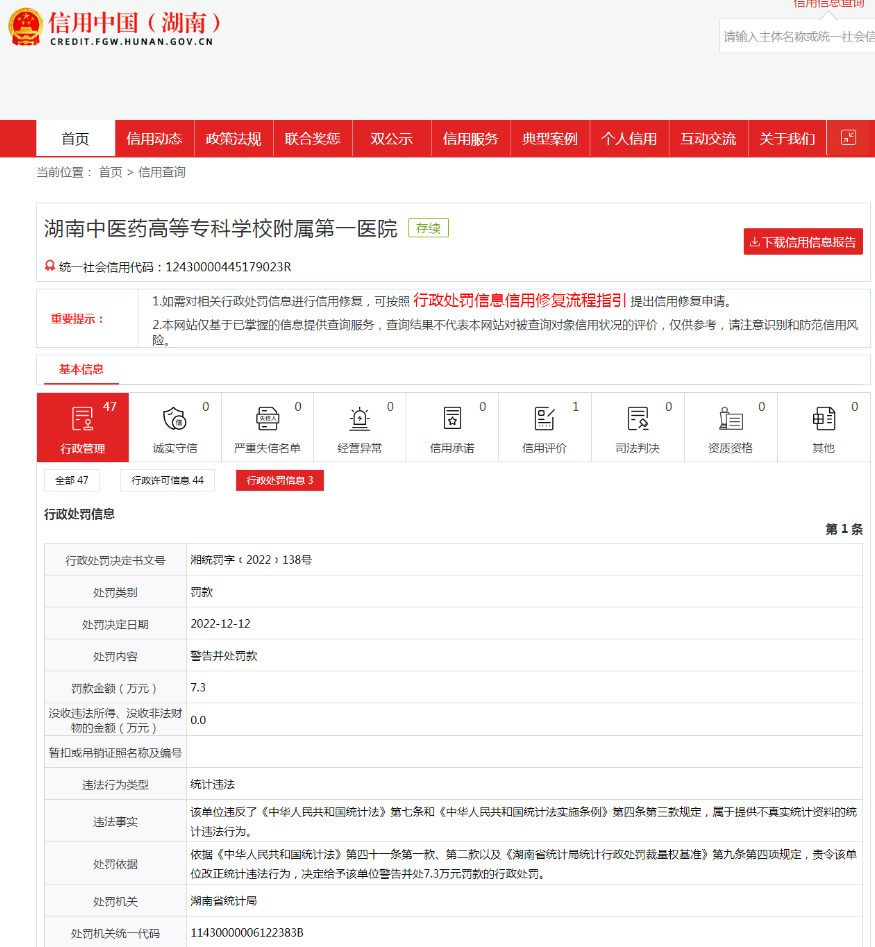Image resolution: width=875 pixels, height=947 pixels.
Task: Download the credit information report
Action: click(802, 242)
